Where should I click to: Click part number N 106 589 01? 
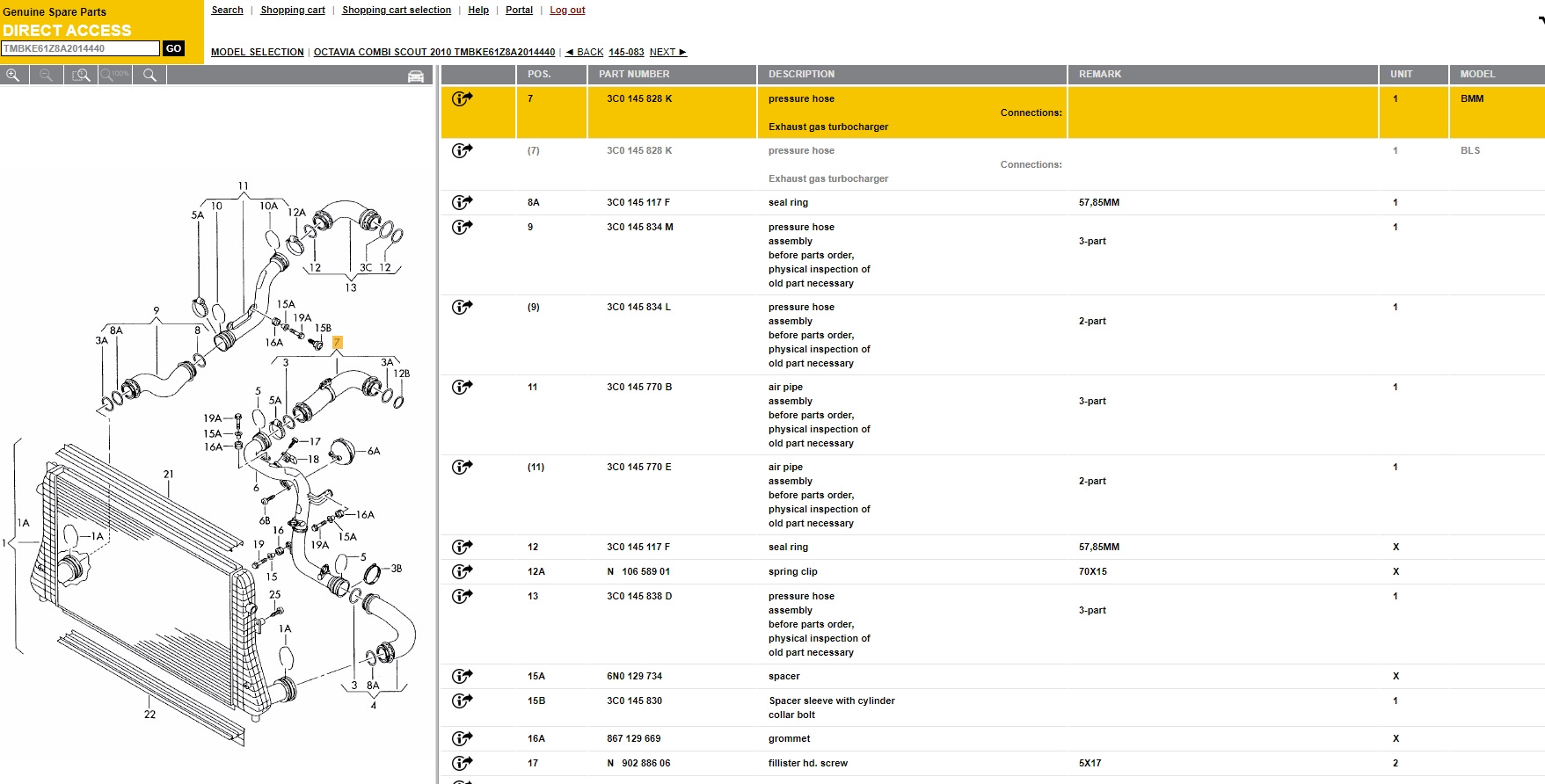[x=638, y=571]
